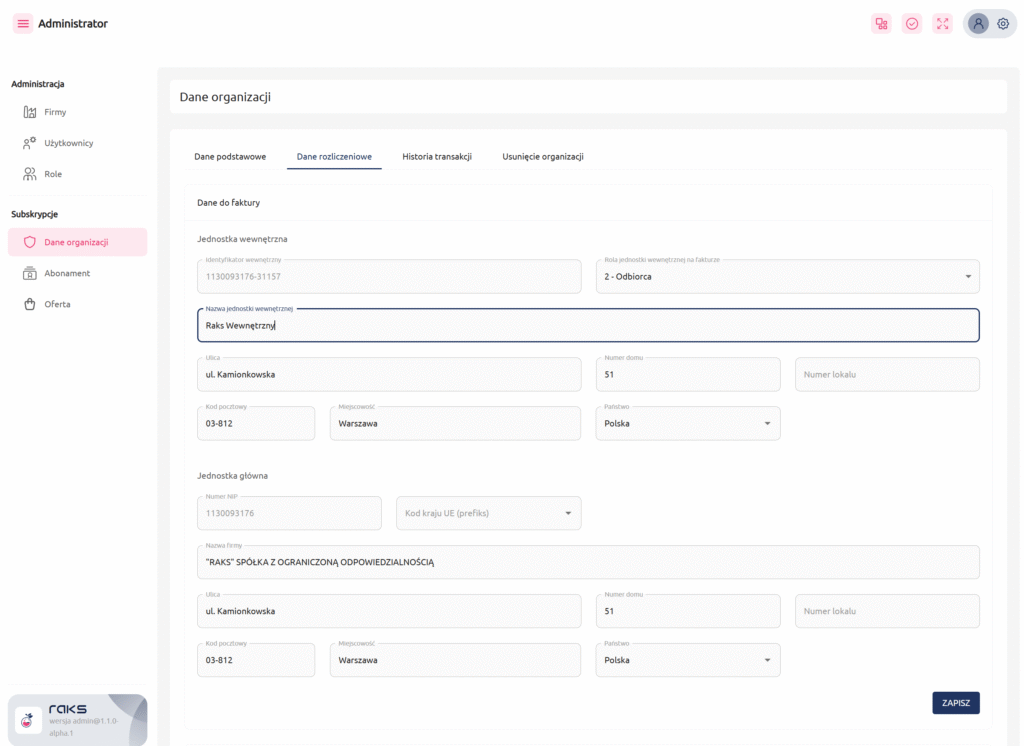The width and height of the screenshot is (1024, 746).
Task: Open the user profile avatar
Action: (978, 24)
